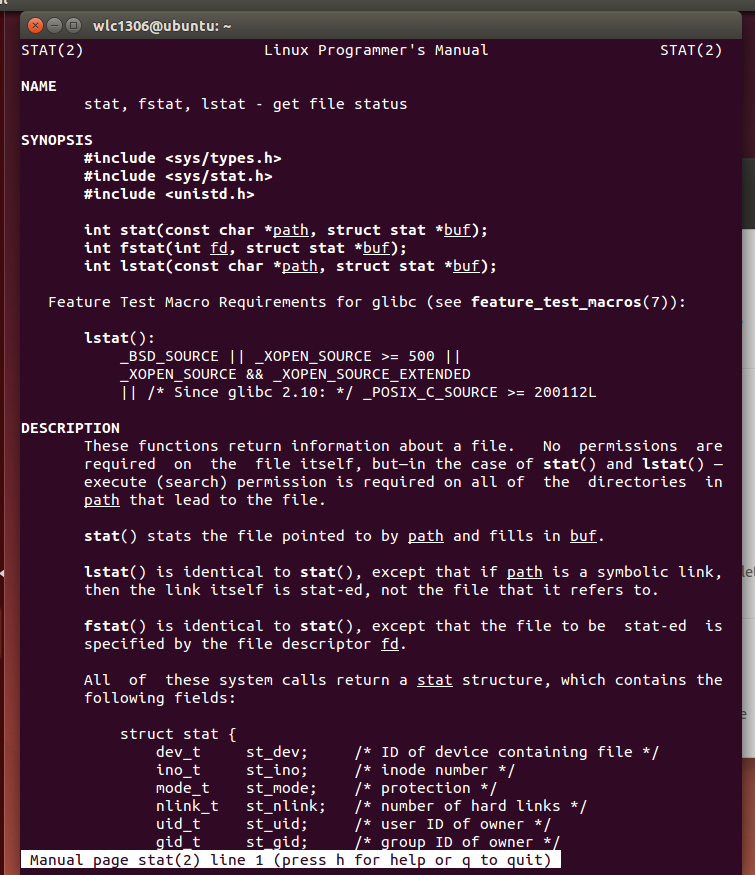Close the terminal window with red button

[35, 26]
